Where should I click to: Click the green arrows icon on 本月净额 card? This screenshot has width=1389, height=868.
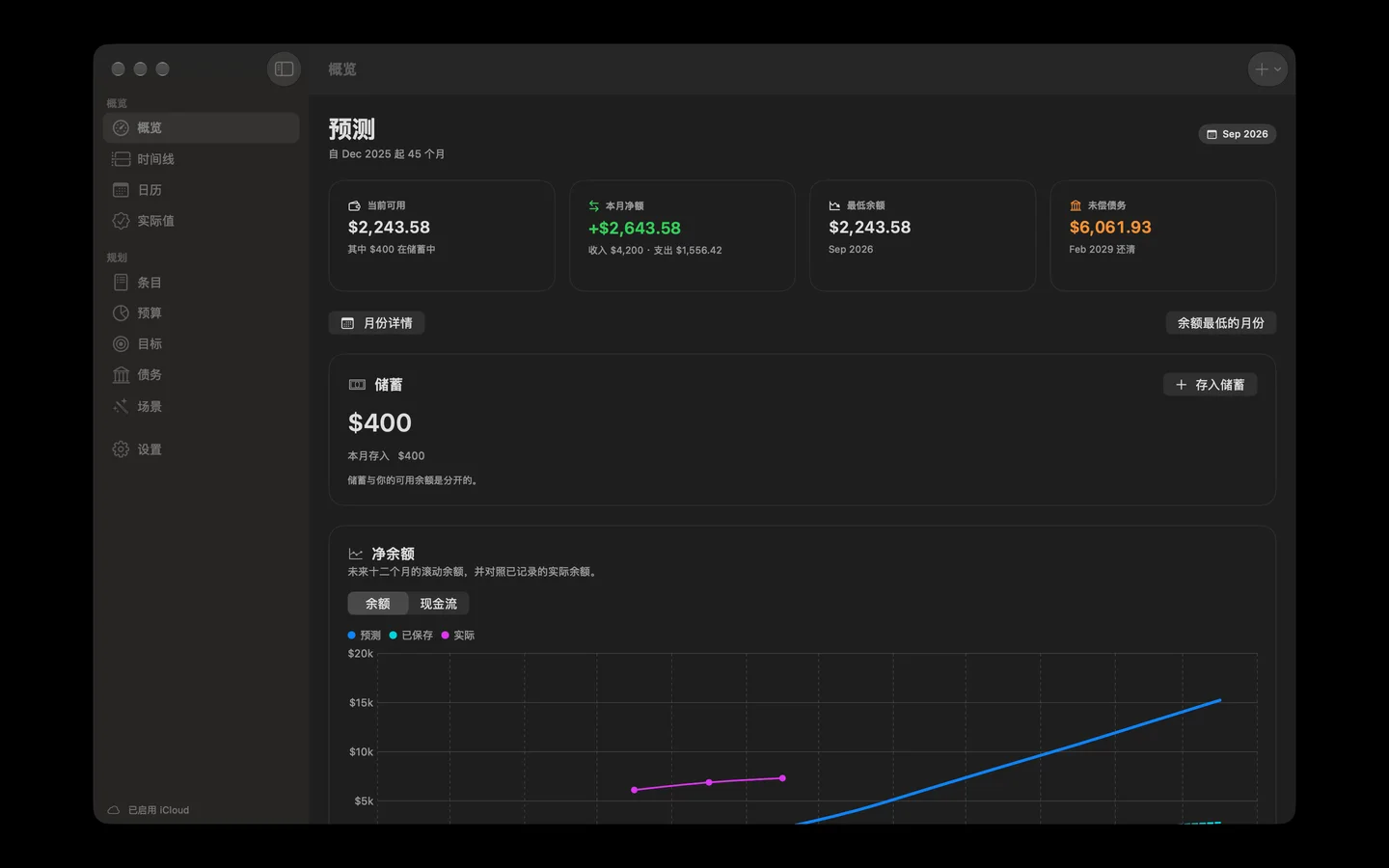tap(594, 205)
